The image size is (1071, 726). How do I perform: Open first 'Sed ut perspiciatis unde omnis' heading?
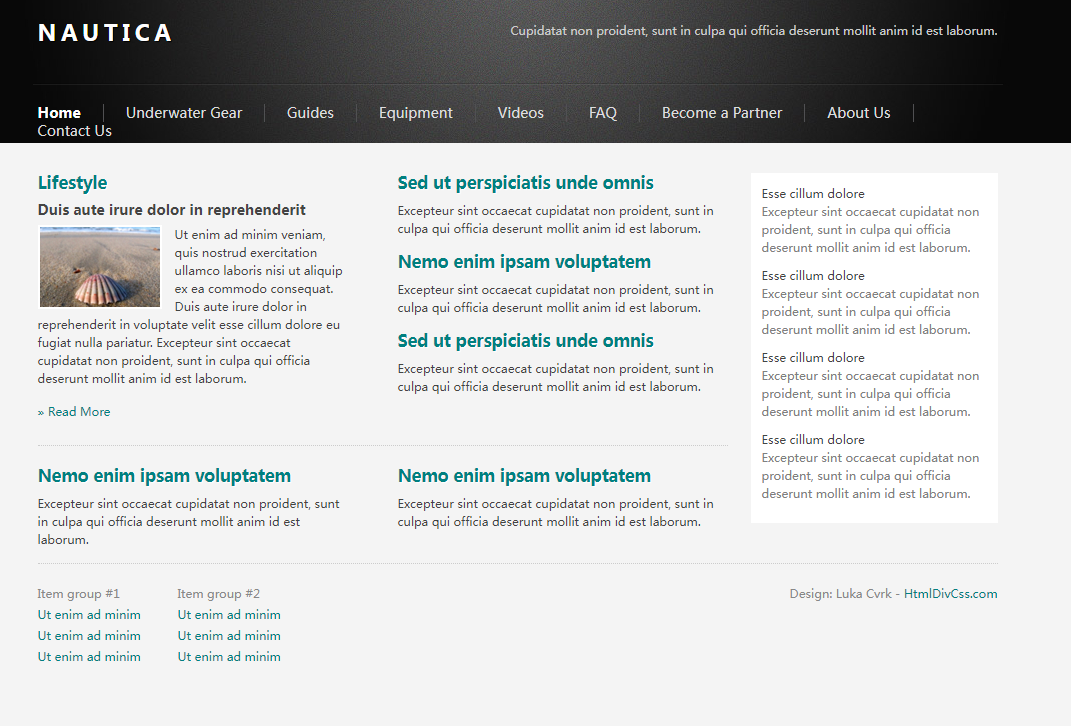tap(525, 183)
